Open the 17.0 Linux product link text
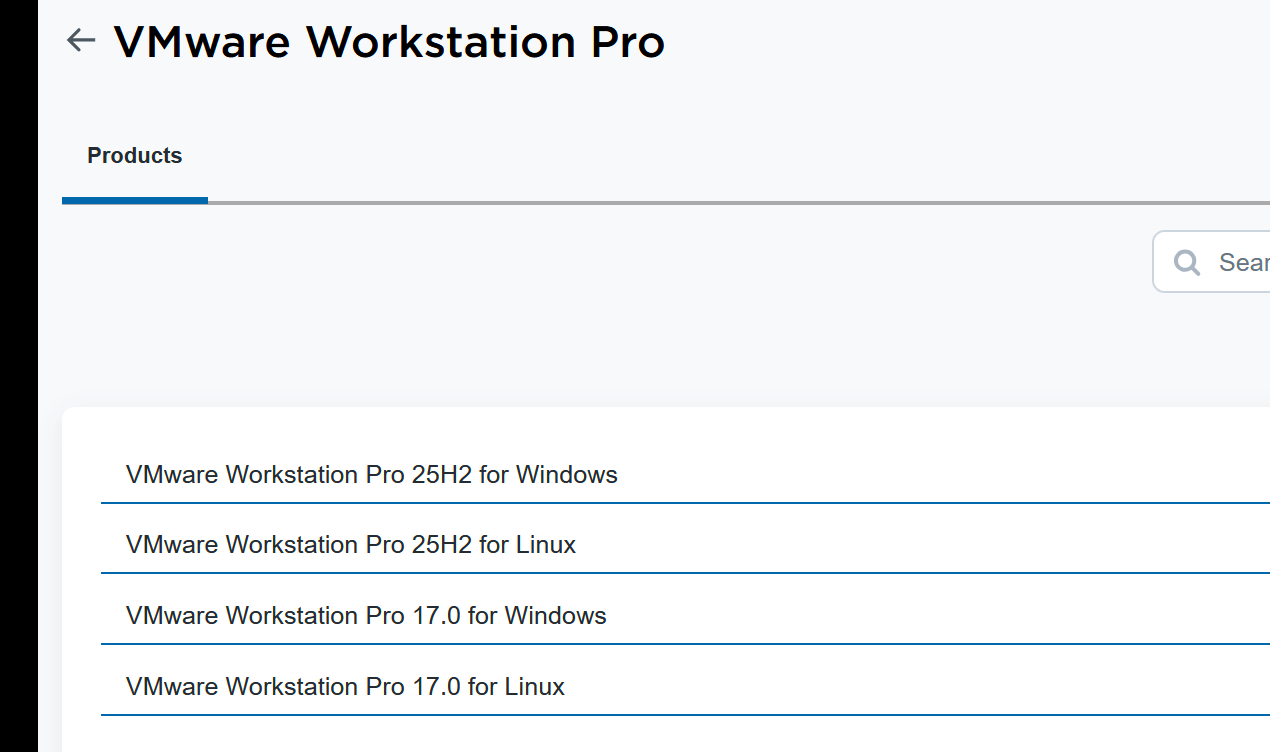The height and width of the screenshot is (752, 1270). [345, 686]
